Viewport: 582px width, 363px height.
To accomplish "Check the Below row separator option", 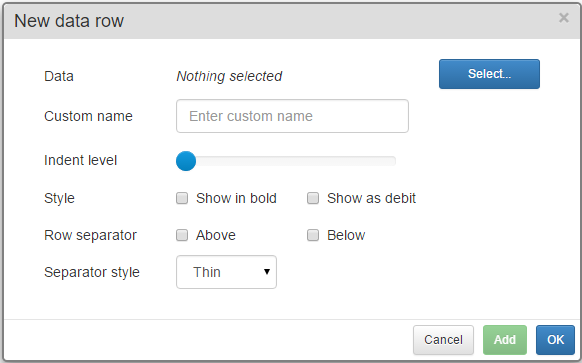I will point(313,235).
